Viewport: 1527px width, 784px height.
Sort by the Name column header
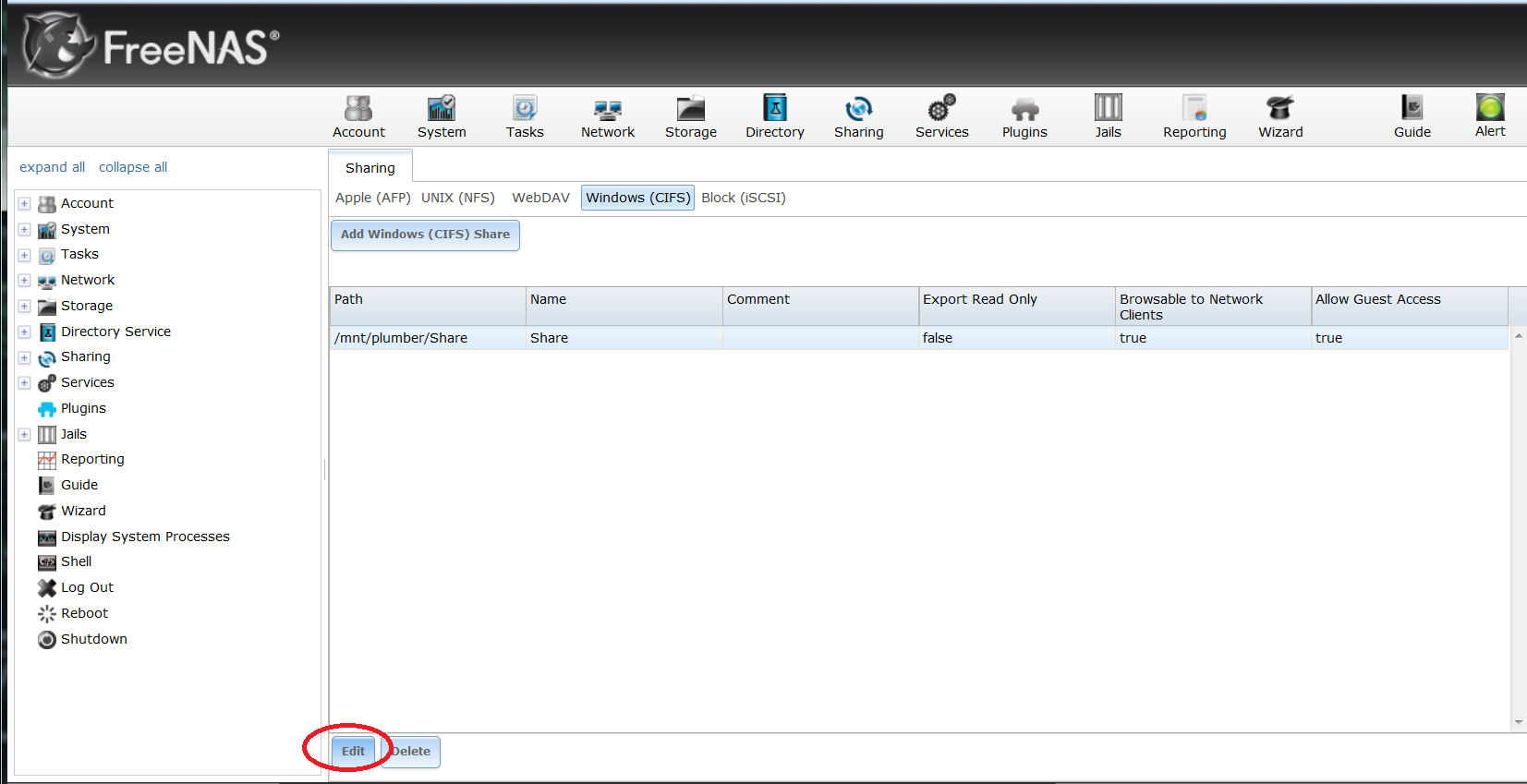pos(624,307)
